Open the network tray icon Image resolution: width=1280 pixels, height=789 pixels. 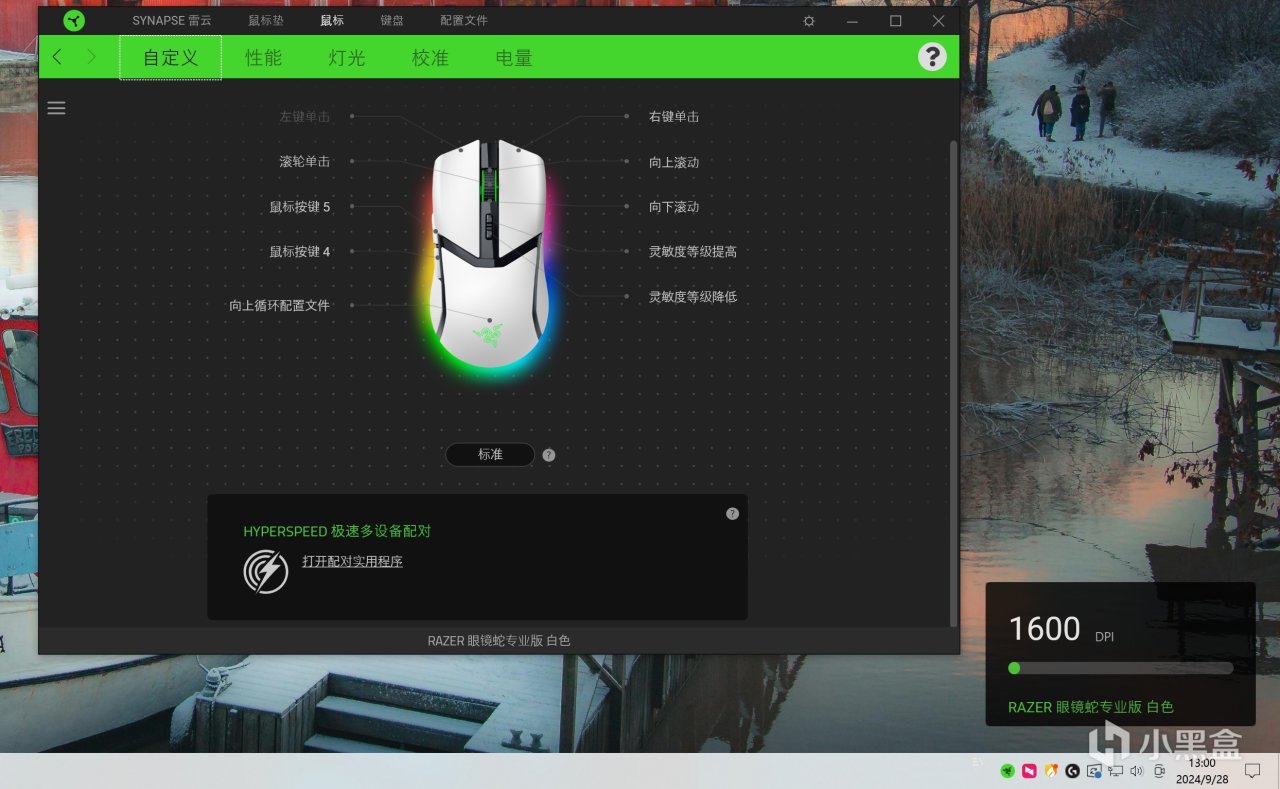coord(1115,771)
